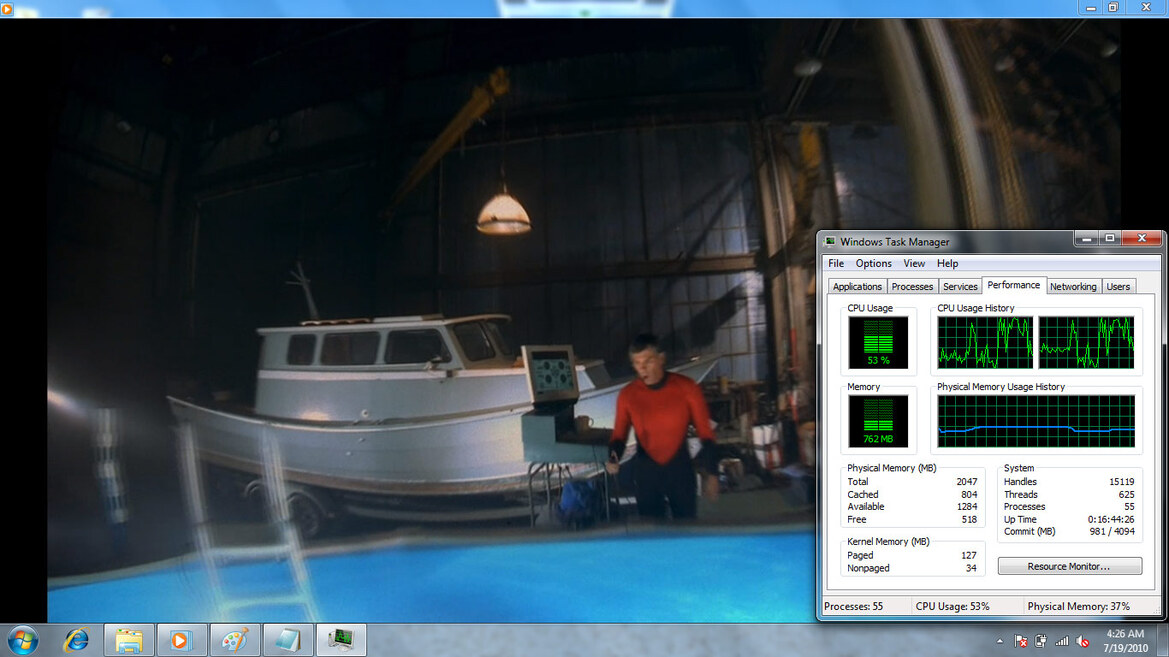1169x657 pixels.
Task: Minimize the media player window
Action: [1090, 7]
